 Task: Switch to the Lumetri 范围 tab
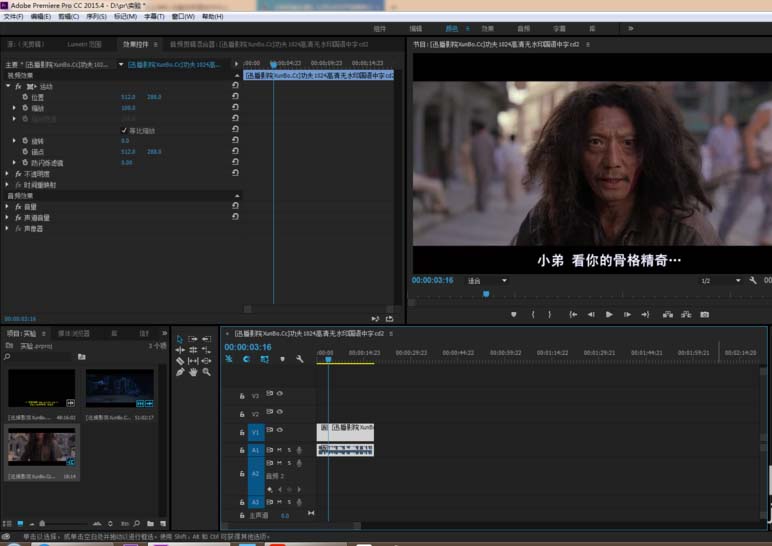click(x=83, y=45)
